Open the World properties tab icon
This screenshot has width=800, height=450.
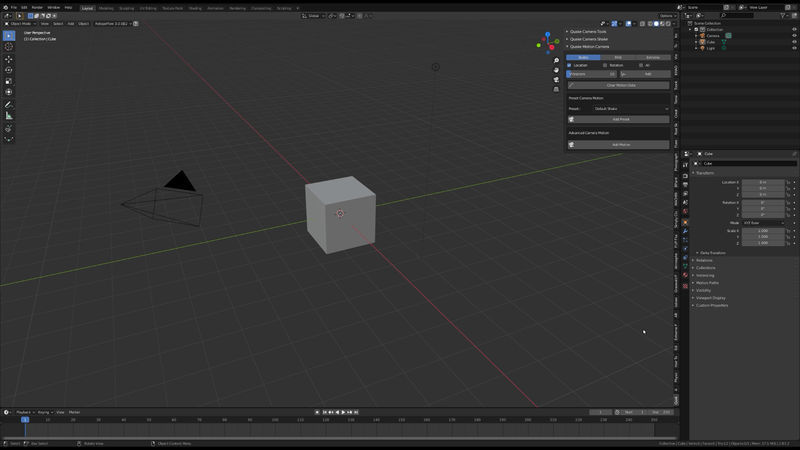[x=685, y=211]
